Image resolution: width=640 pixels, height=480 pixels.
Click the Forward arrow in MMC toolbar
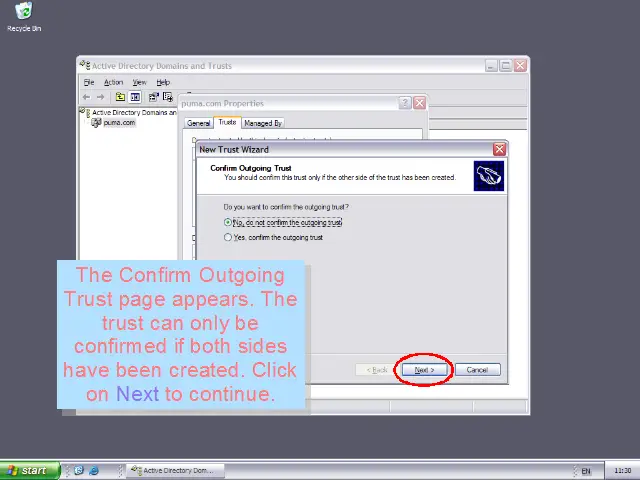(x=101, y=97)
